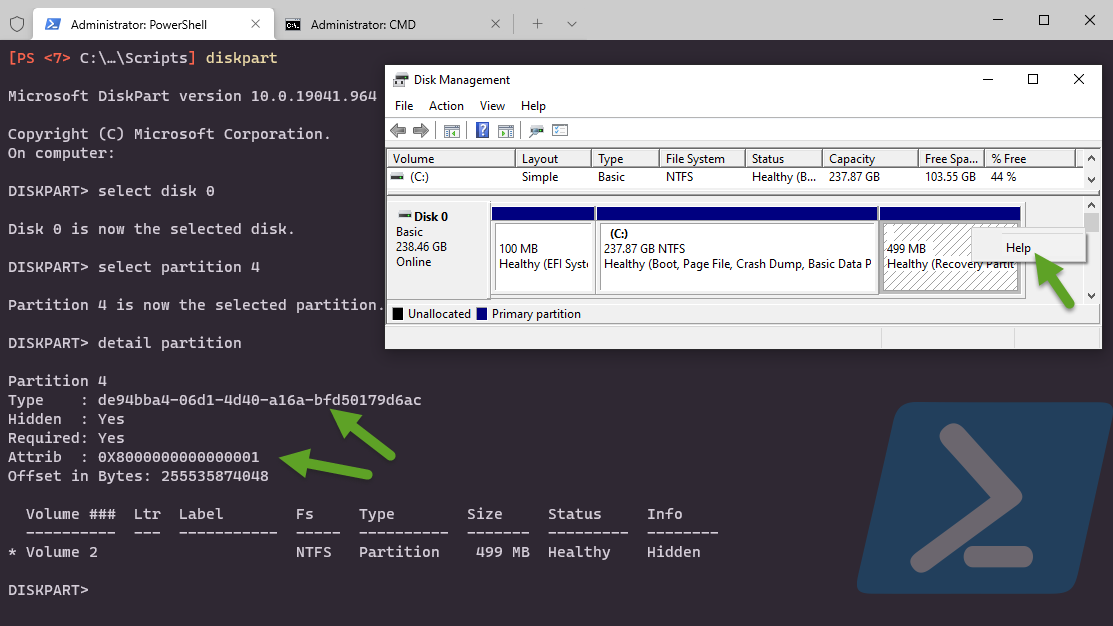Open the terminal new-tab dropdown chevron
The height and width of the screenshot is (626, 1113).
[x=571, y=24]
